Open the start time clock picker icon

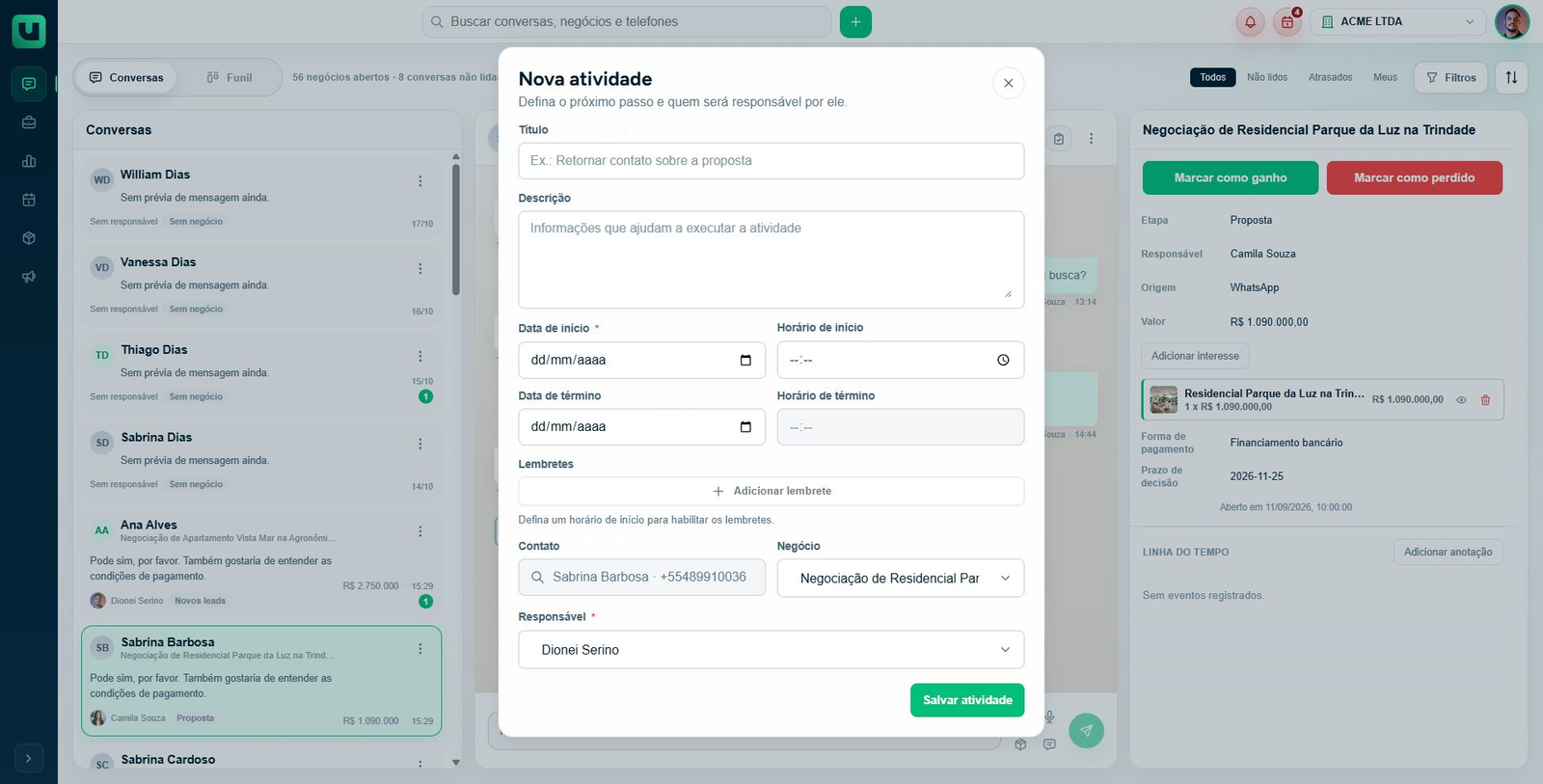coord(1003,360)
